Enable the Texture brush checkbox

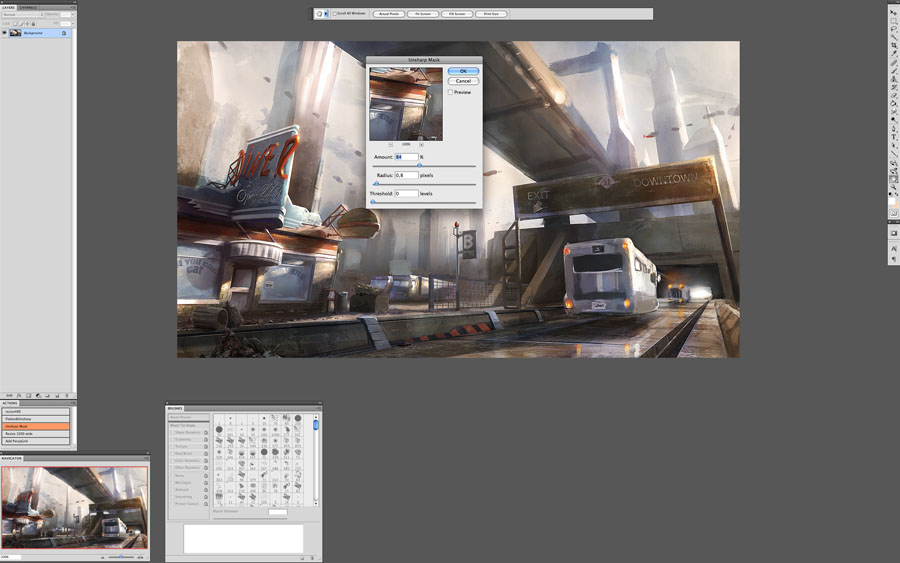(x=172, y=446)
